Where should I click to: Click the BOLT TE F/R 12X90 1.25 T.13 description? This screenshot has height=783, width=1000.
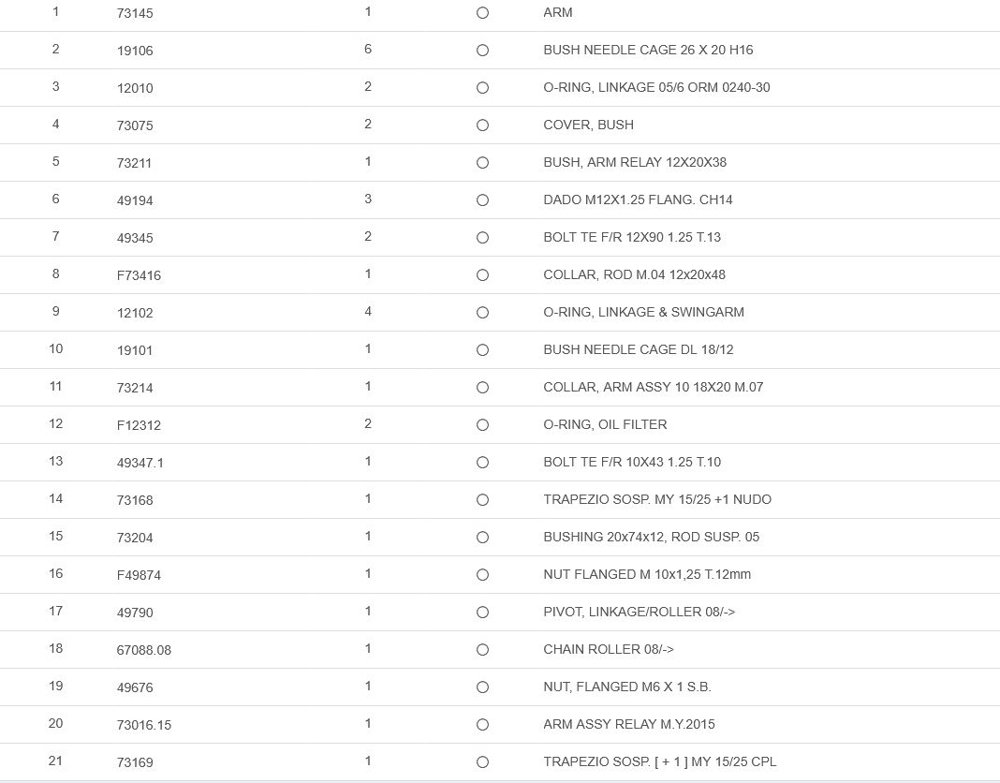[631, 237]
